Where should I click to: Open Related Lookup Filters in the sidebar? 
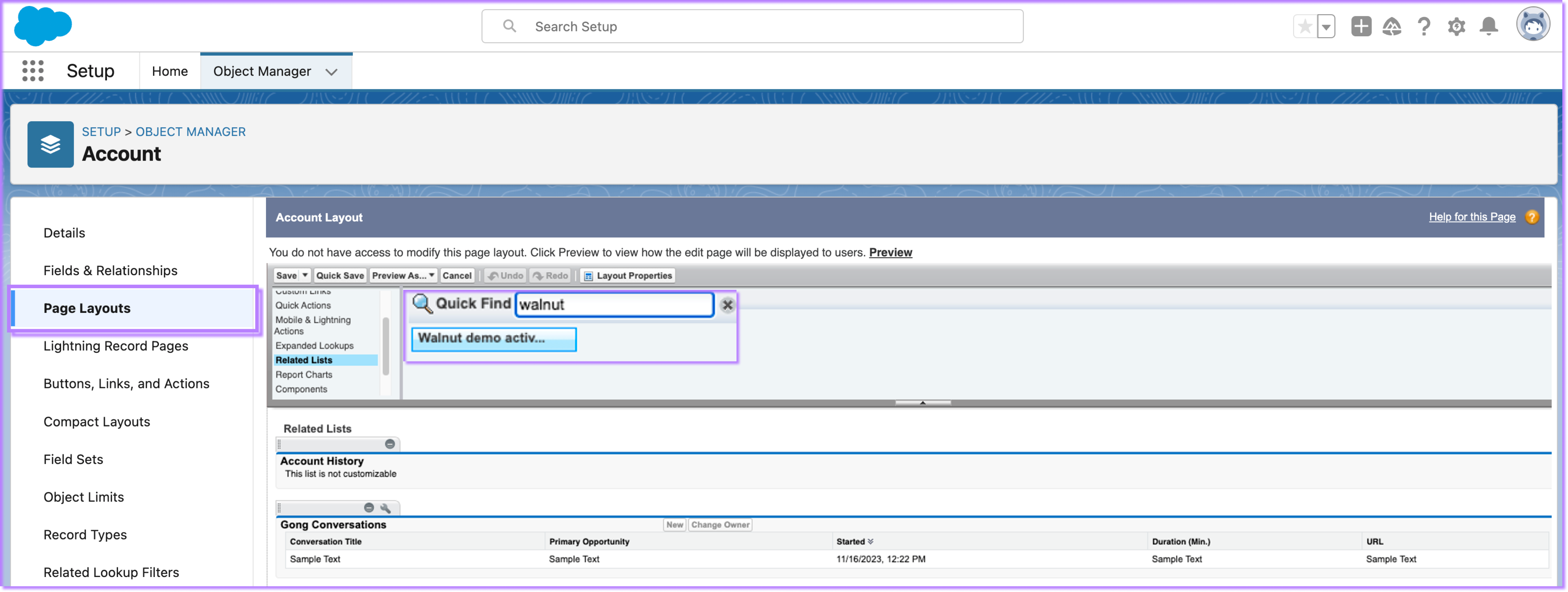click(x=111, y=573)
